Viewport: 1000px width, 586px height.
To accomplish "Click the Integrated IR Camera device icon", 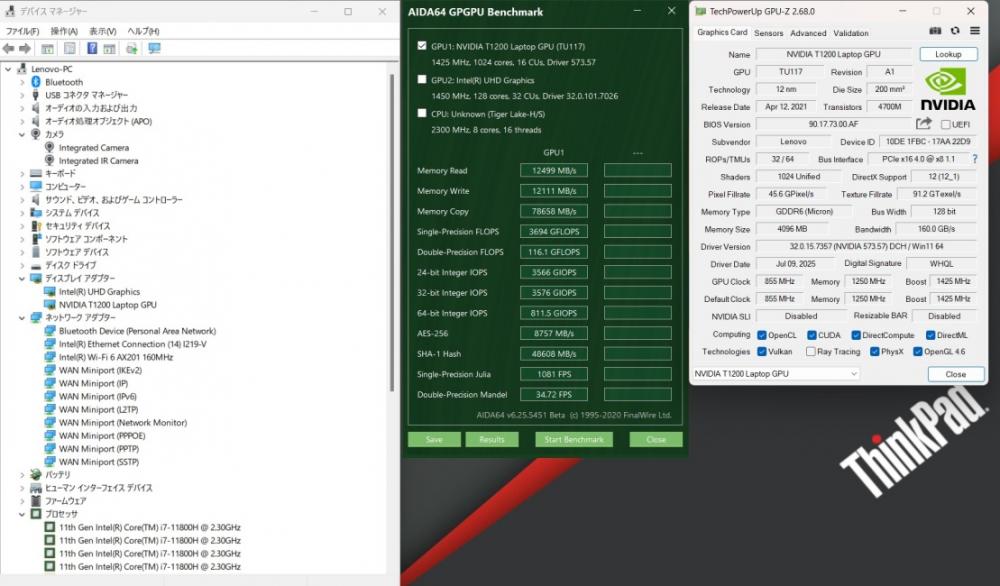I will [49, 161].
